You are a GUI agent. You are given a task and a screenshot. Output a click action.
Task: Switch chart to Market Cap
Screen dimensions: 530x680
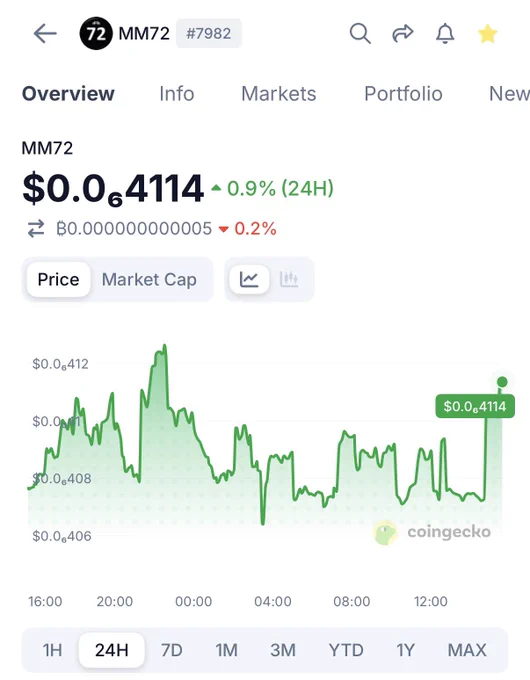[149, 279]
